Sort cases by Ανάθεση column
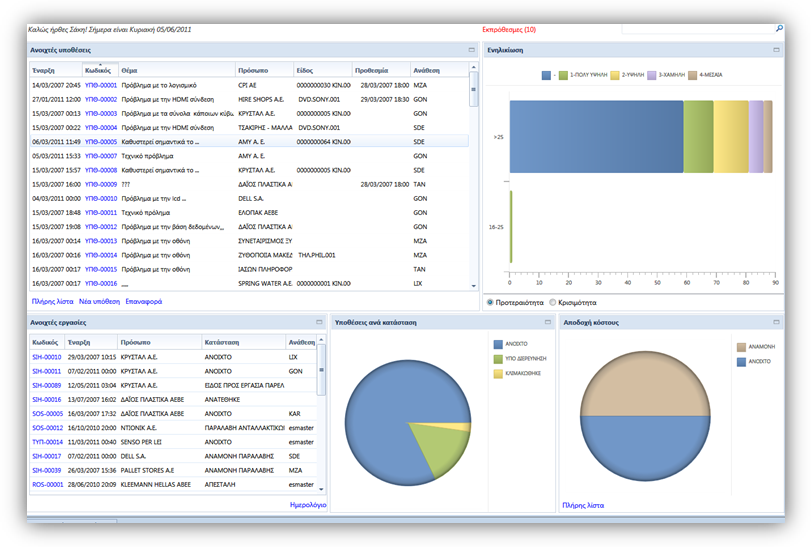The height and width of the screenshot is (547, 811). pos(439,70)
